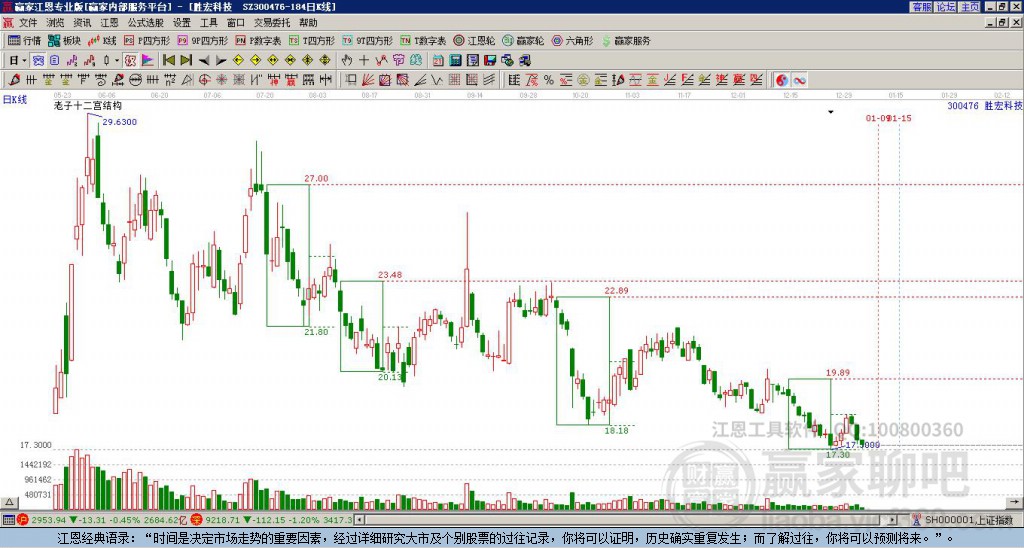The image size is (1024, 548).
Task: Open the 9T四方形 tool
Action: [x=367, y=40]
